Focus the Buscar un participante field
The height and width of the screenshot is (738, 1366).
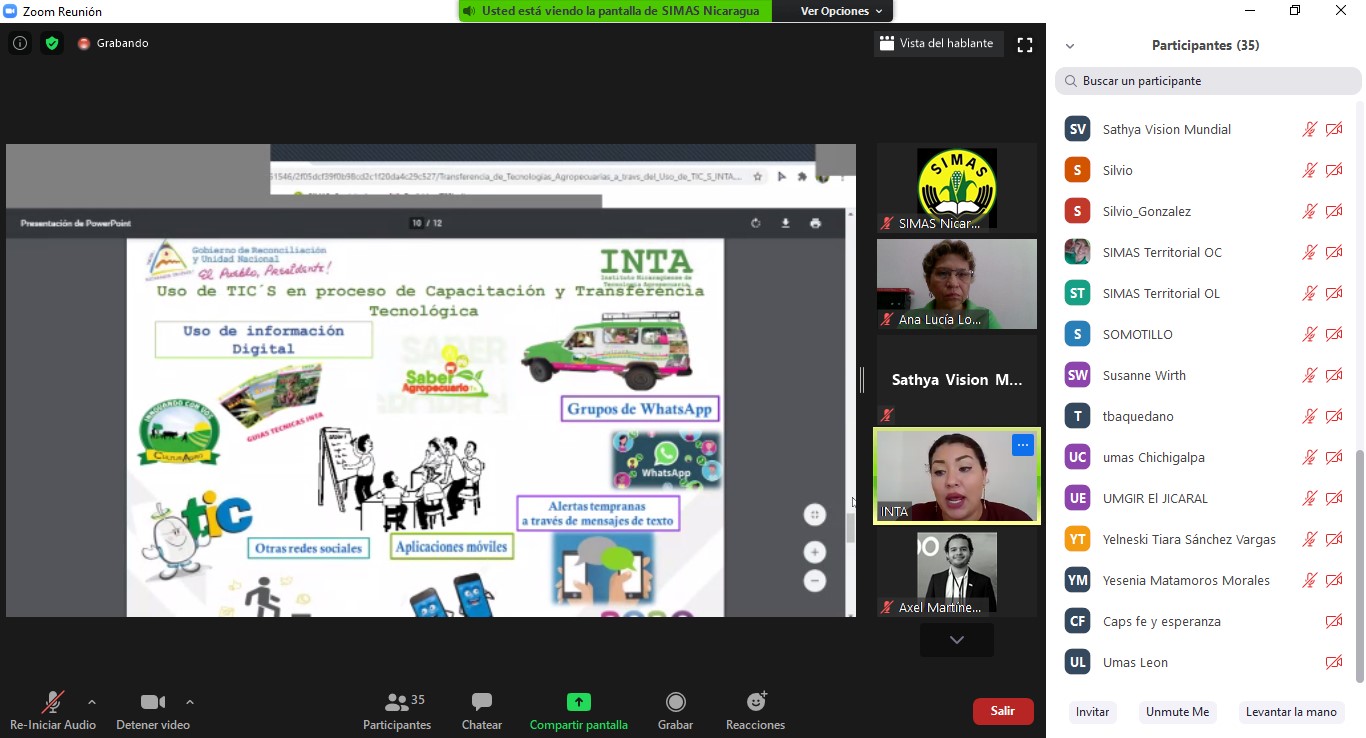coord(1208,81)
